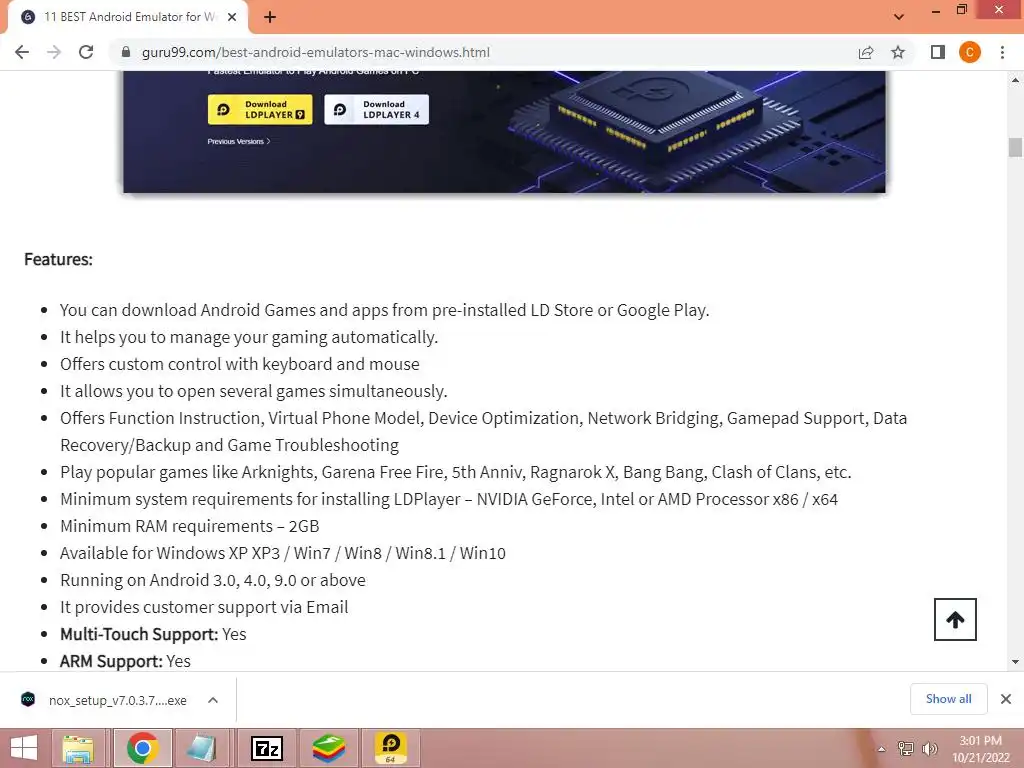Open the Windows Start menu
Image resolution: width=1024 pixels, height=768 pixels.
click(x=24, y=748)
